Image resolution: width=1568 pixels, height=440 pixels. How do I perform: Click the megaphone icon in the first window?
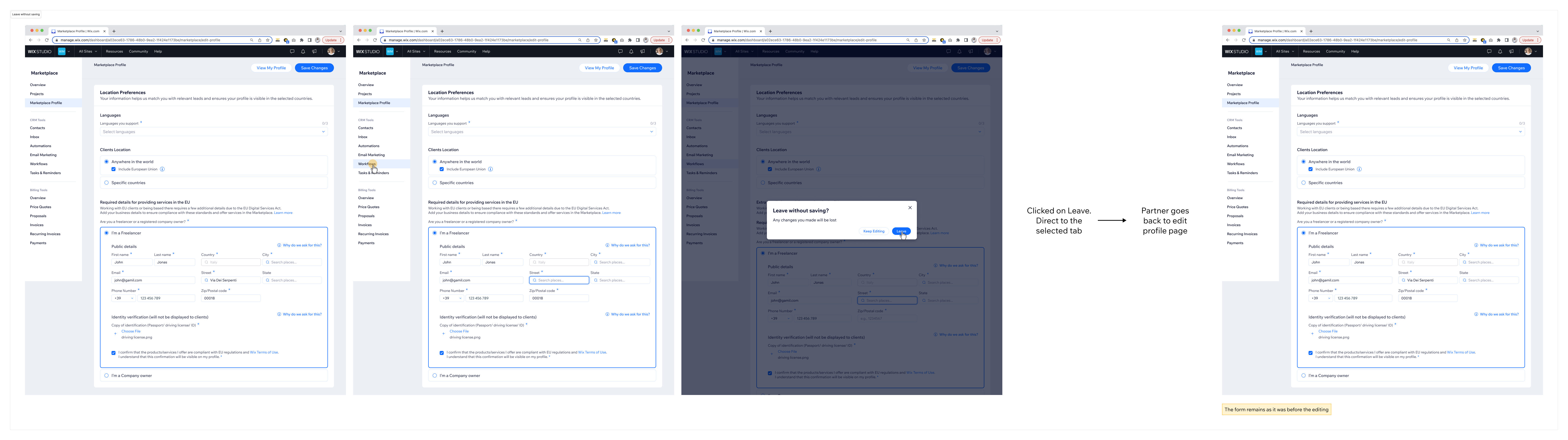[314, 51]
